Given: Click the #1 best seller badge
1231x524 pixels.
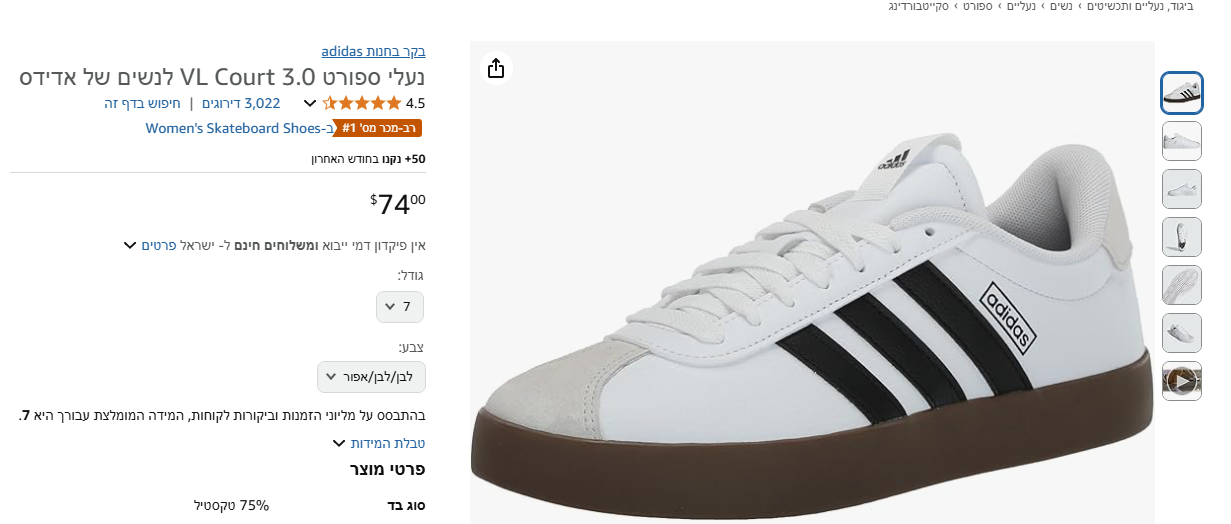Looking at the screenshot, I should (380, 128).
